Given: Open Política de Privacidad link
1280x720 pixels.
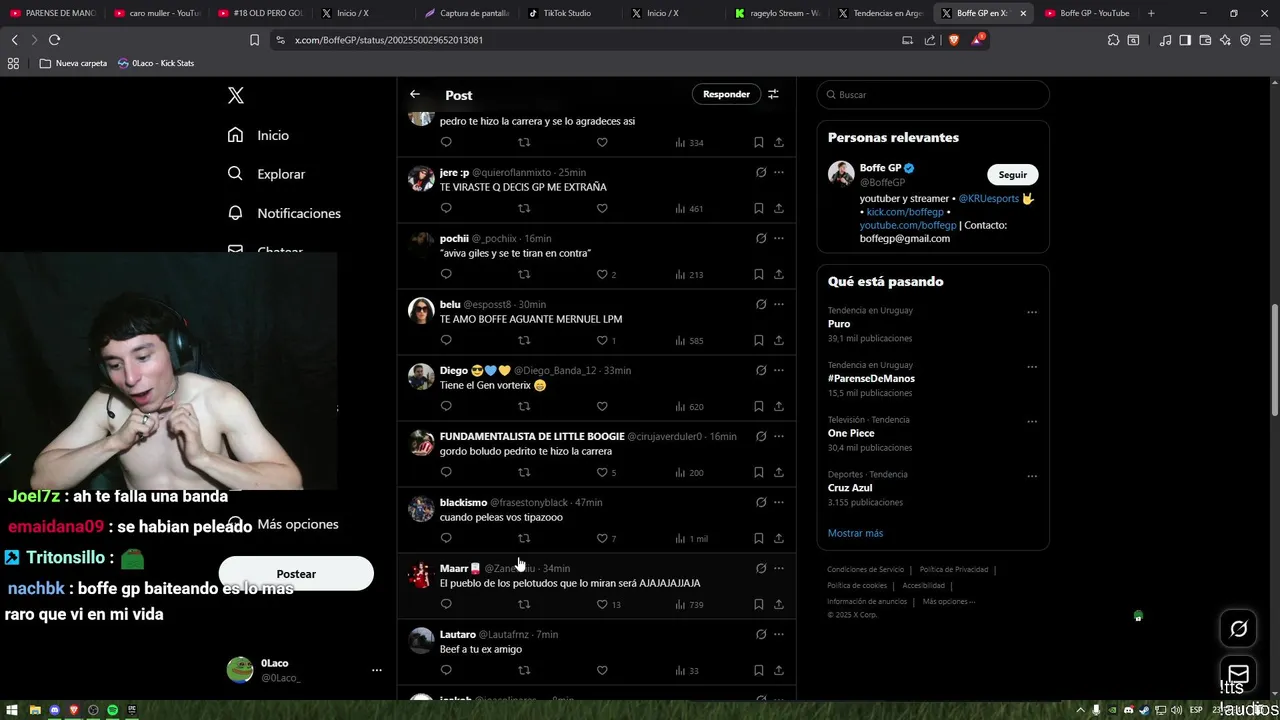Looking at the screenshot, I should 954,569.
